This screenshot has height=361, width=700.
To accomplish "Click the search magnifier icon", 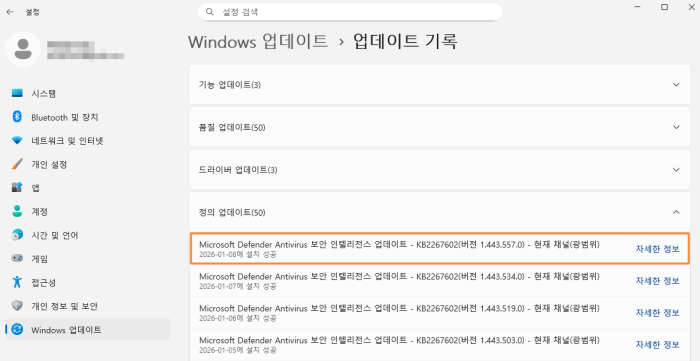I will click(209, 12).
